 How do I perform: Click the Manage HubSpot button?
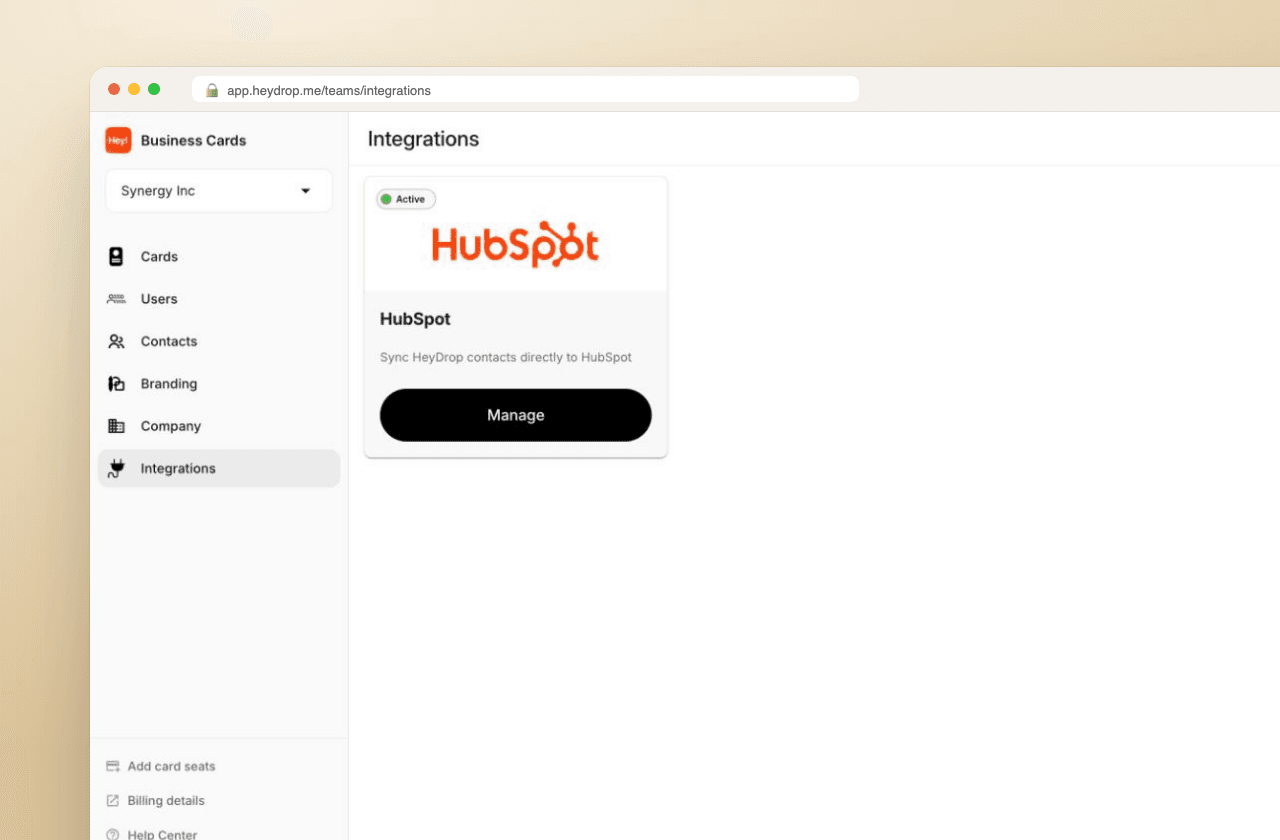point(516,415)
